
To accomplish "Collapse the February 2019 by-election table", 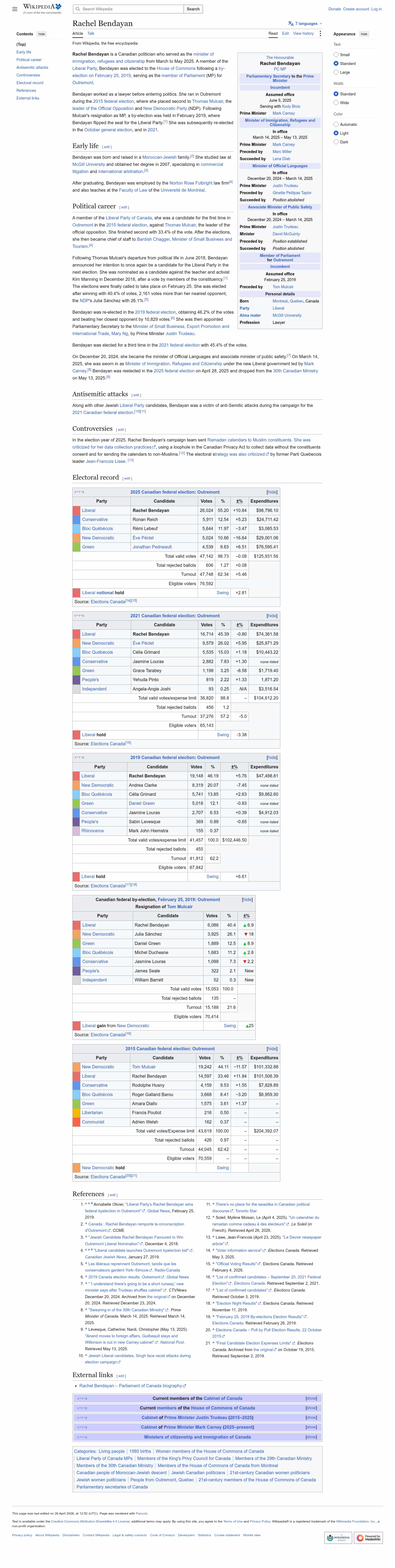I will click(x=247, y=899).
